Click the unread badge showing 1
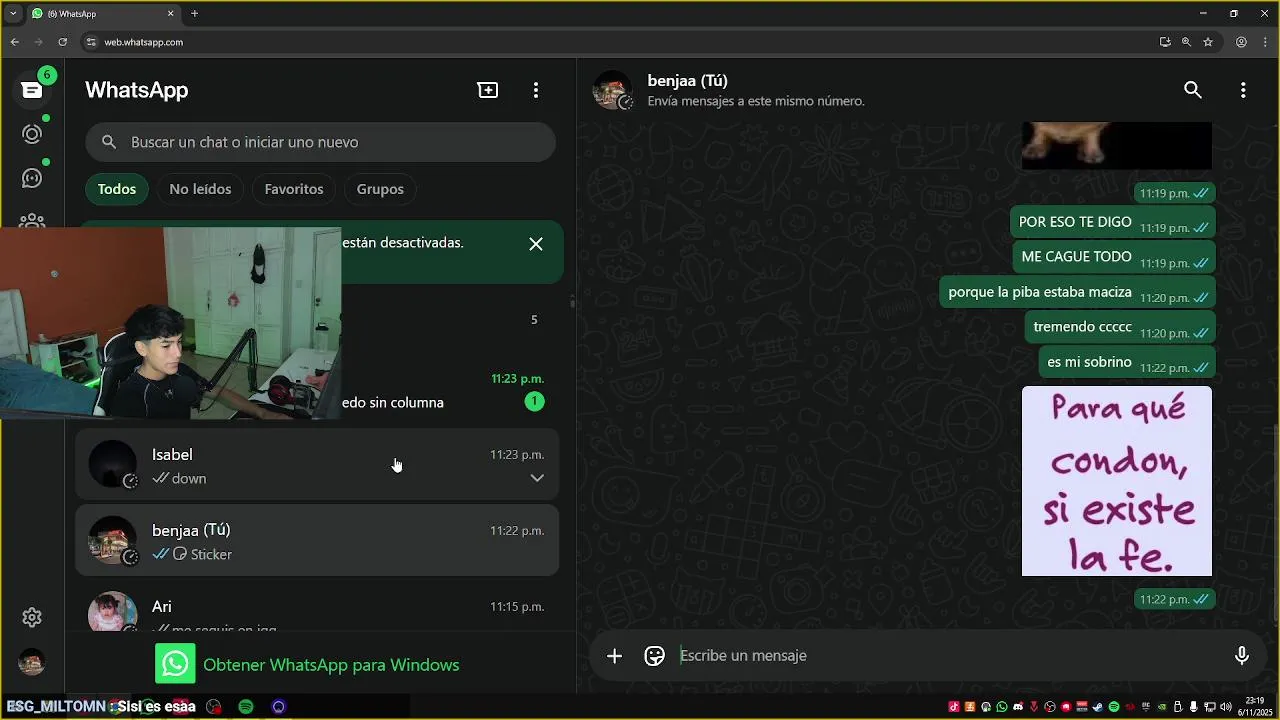The image size is (1280, 720). click(x=534, y=401)
